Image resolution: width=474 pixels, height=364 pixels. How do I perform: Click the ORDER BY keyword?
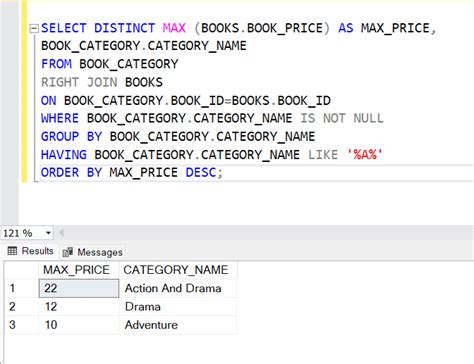[71, 173]
